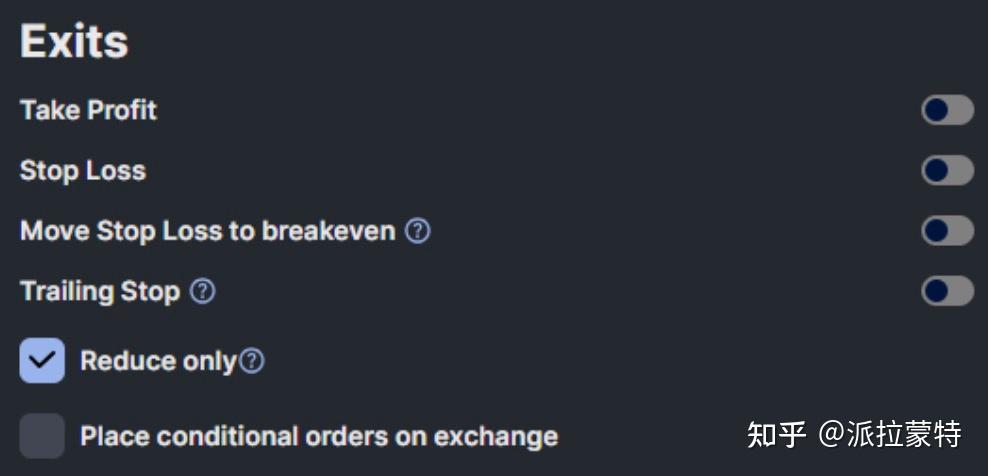Image resolution: width=988 pixels, height=476 pixels.
Task: Click the Move Stop Loss to breakeven text
Action: click(207, 231)
